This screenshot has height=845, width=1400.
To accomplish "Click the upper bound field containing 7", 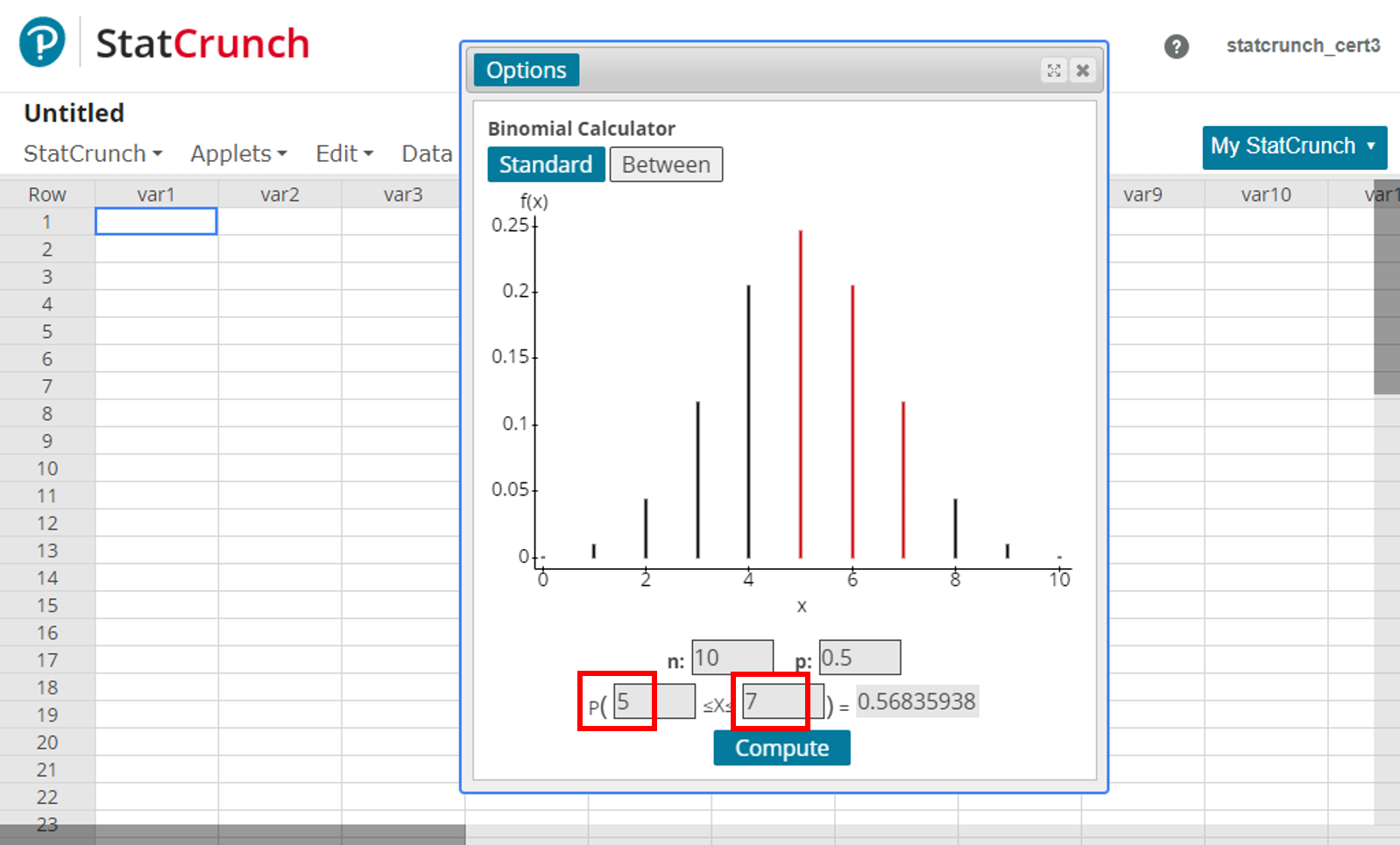I will pyautogui.click(x=782, y=701).
